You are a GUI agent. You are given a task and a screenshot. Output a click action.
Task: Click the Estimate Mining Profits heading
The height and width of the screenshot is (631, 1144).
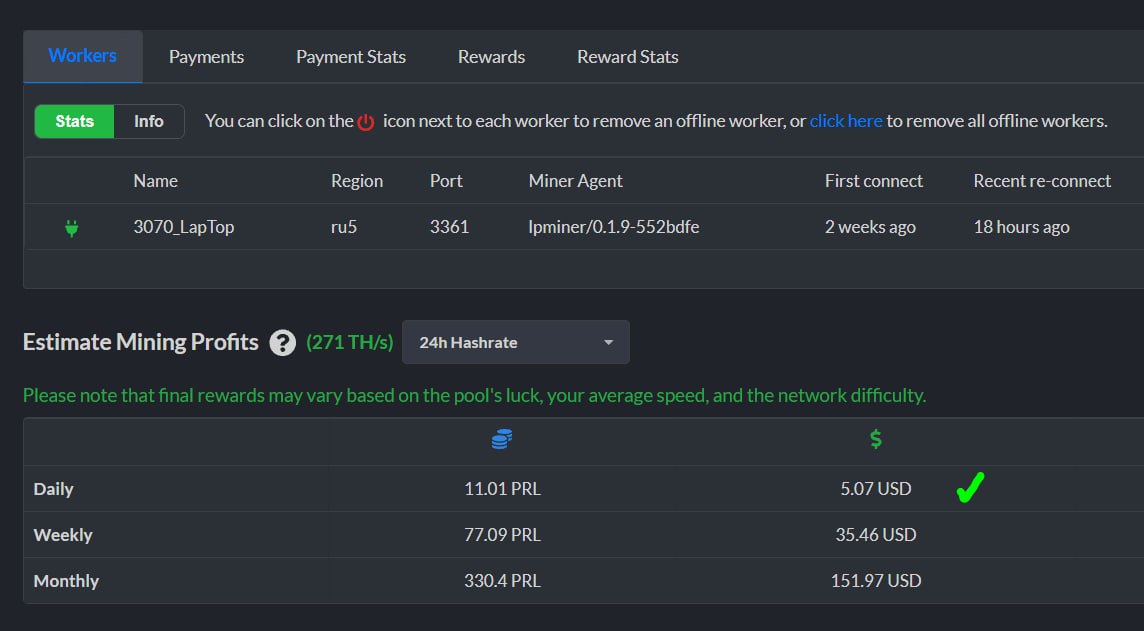click(x=141, y=342)
